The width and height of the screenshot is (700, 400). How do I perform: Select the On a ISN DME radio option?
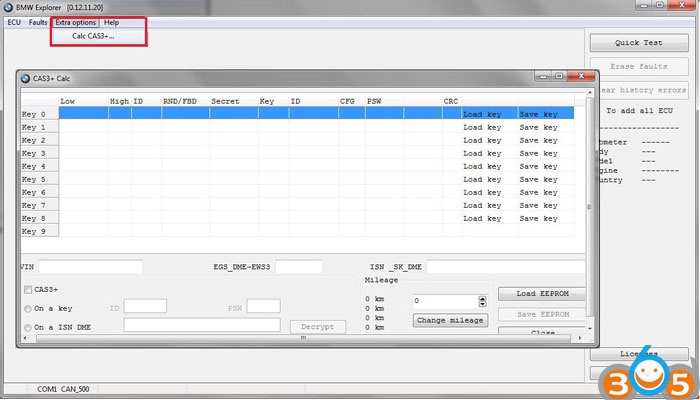coord(28,327)
